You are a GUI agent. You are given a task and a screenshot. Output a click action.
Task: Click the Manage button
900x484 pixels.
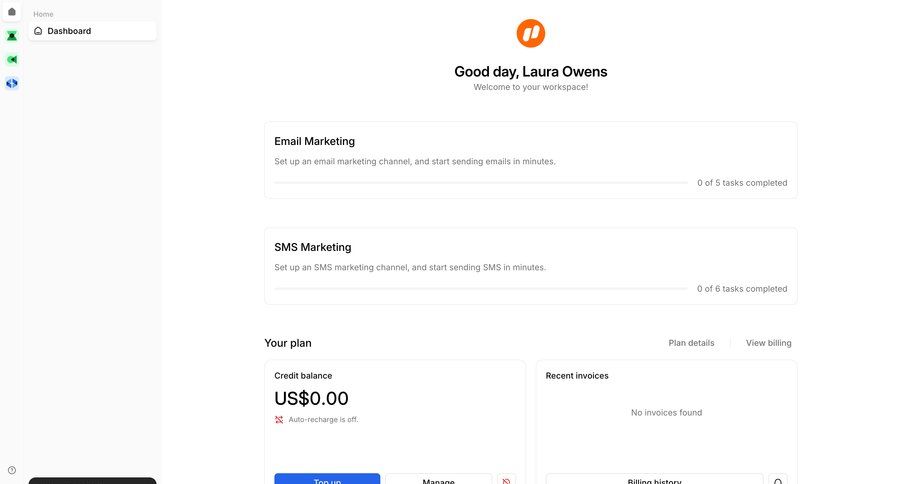[438, 480]
